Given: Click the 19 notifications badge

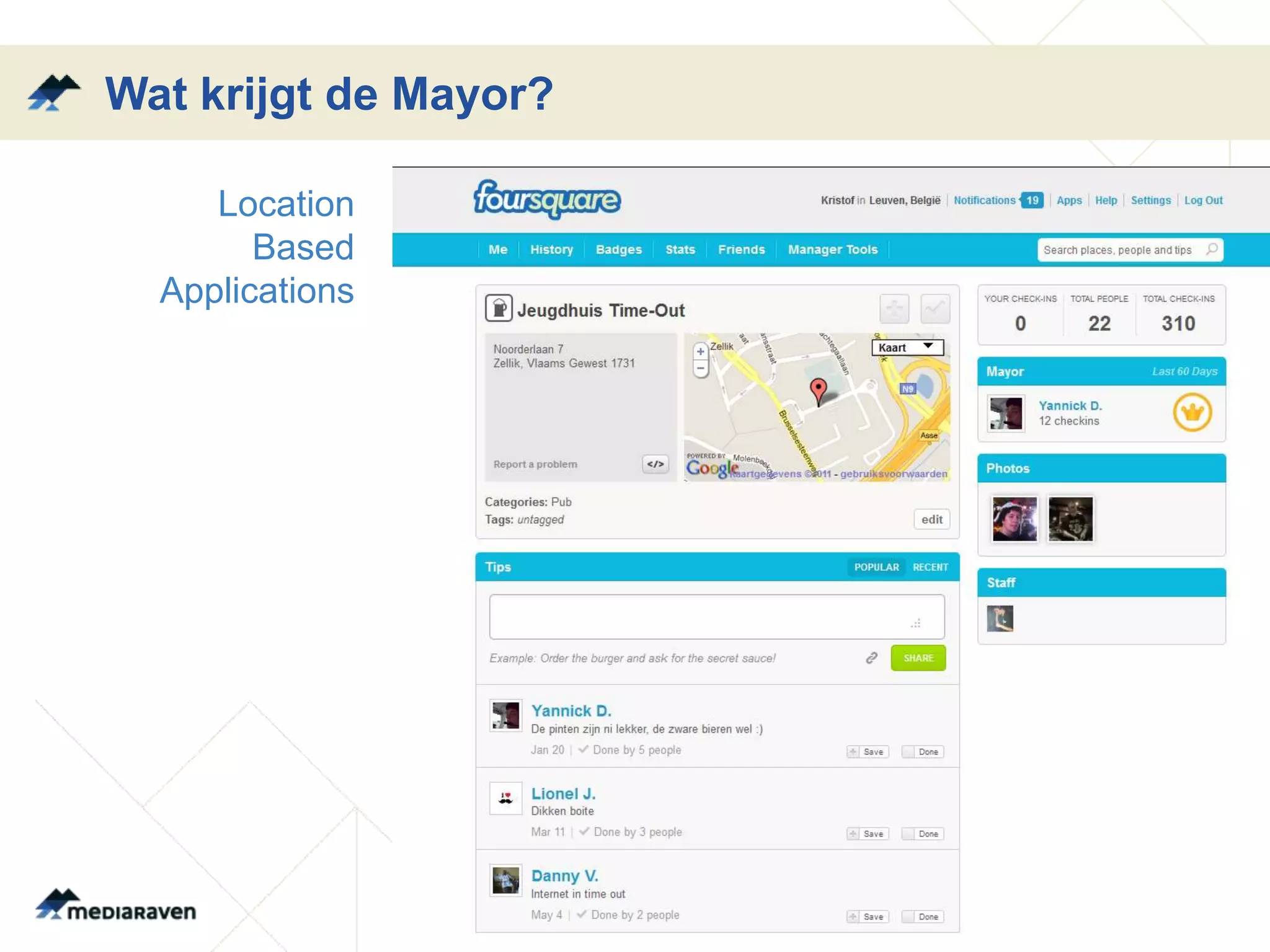Looking at the screenshot, I should pos(1032,200).
